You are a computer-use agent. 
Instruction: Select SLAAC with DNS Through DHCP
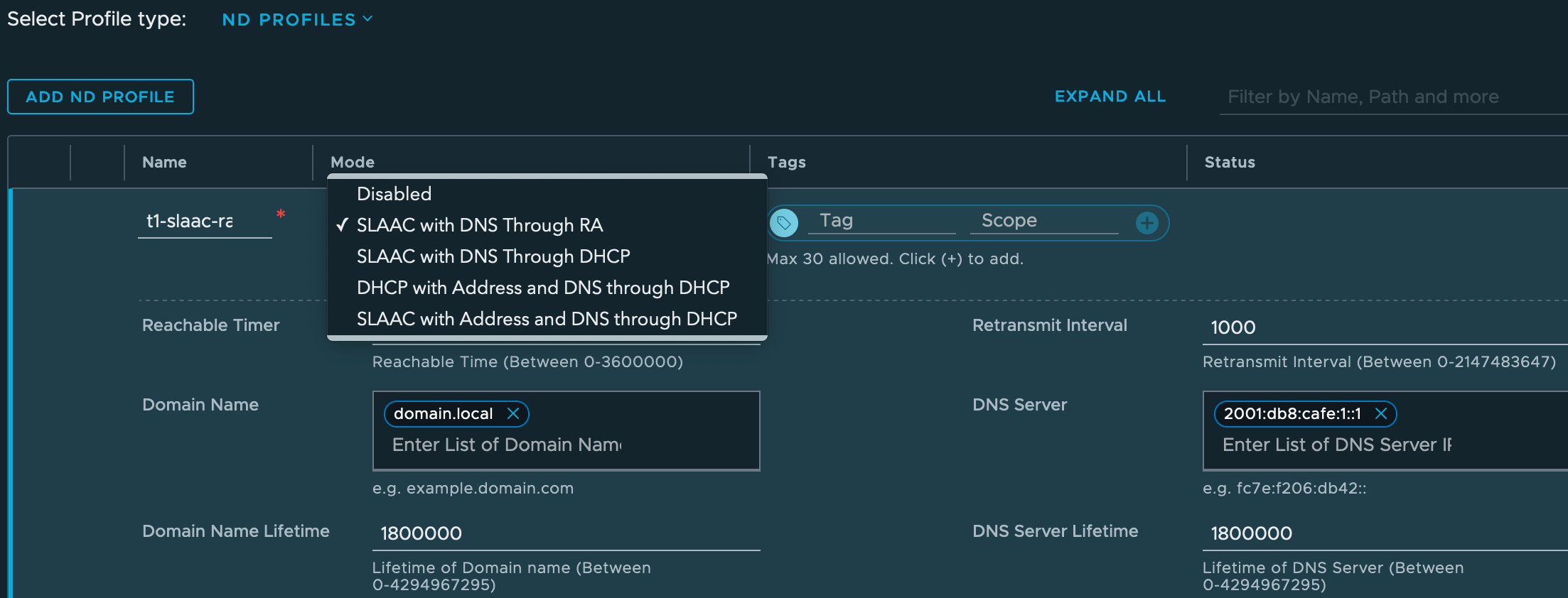tap(493, 256)
